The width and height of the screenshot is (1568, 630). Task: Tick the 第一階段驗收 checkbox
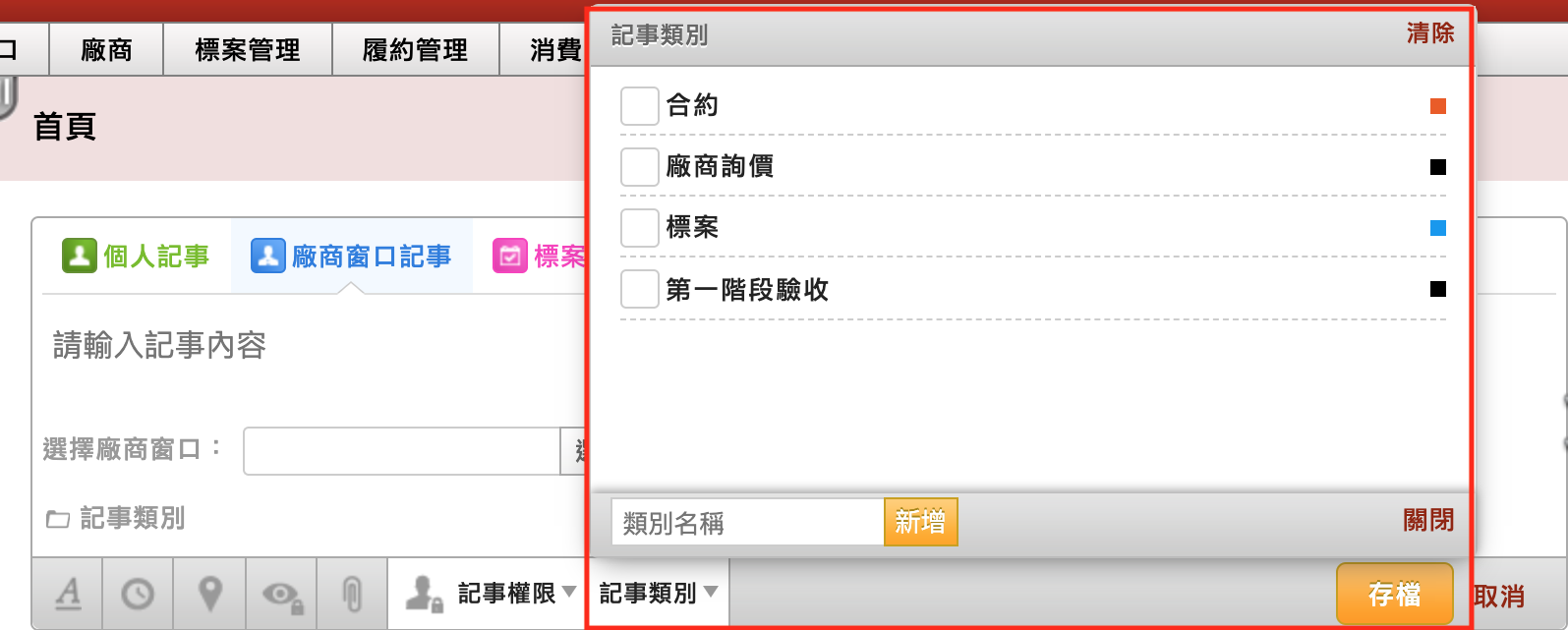[640, 289]
